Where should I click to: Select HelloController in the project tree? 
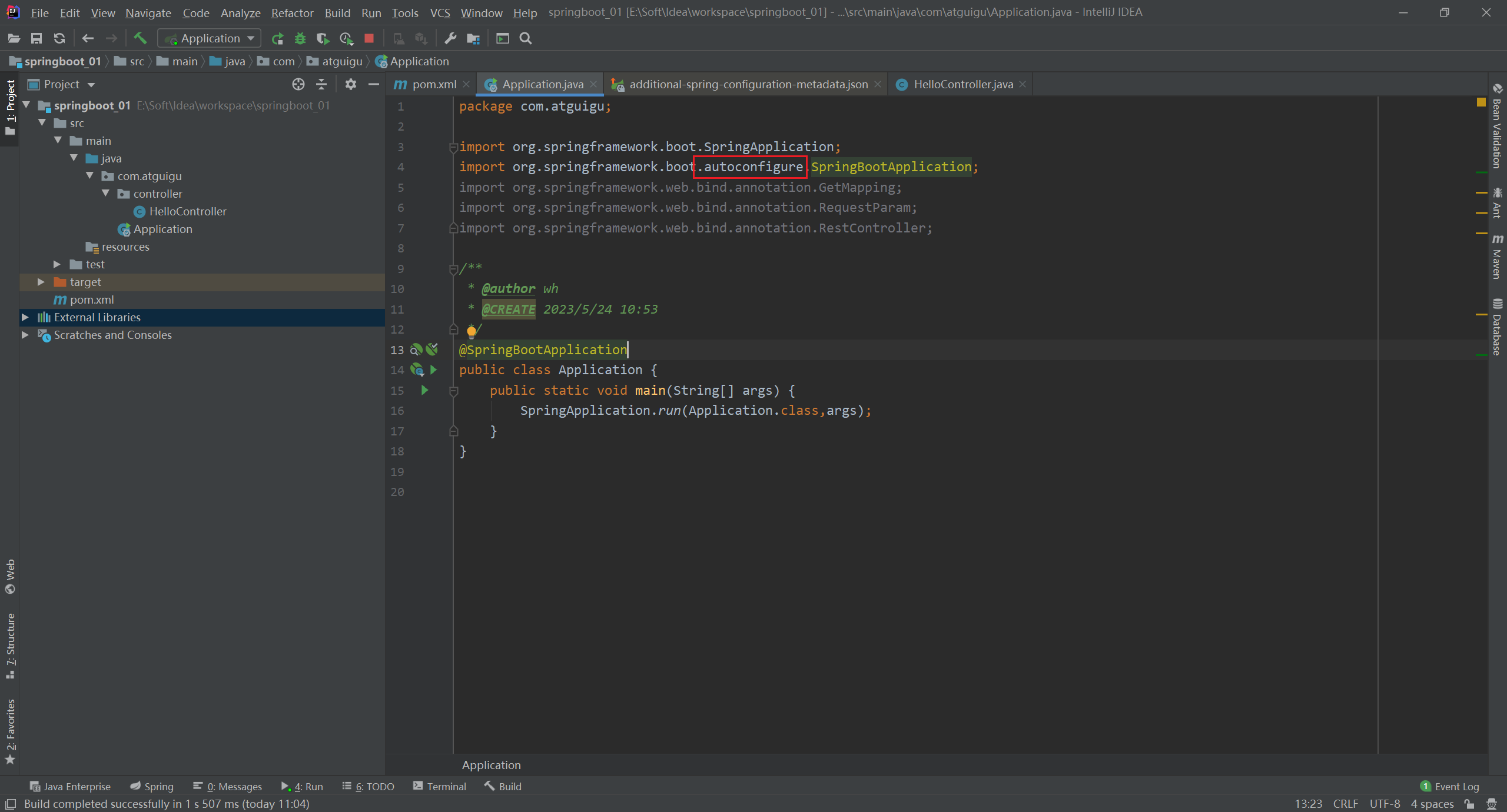point(188,211)
